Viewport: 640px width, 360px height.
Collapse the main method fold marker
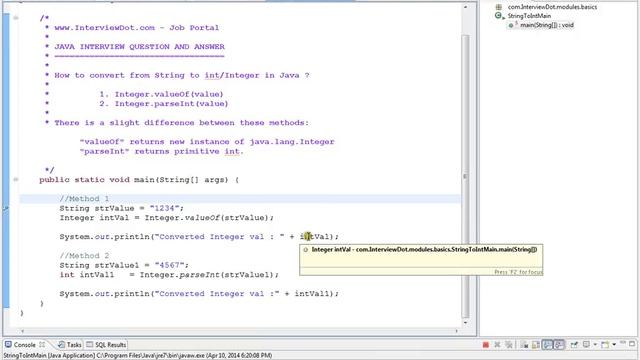(x=16, y=180)
